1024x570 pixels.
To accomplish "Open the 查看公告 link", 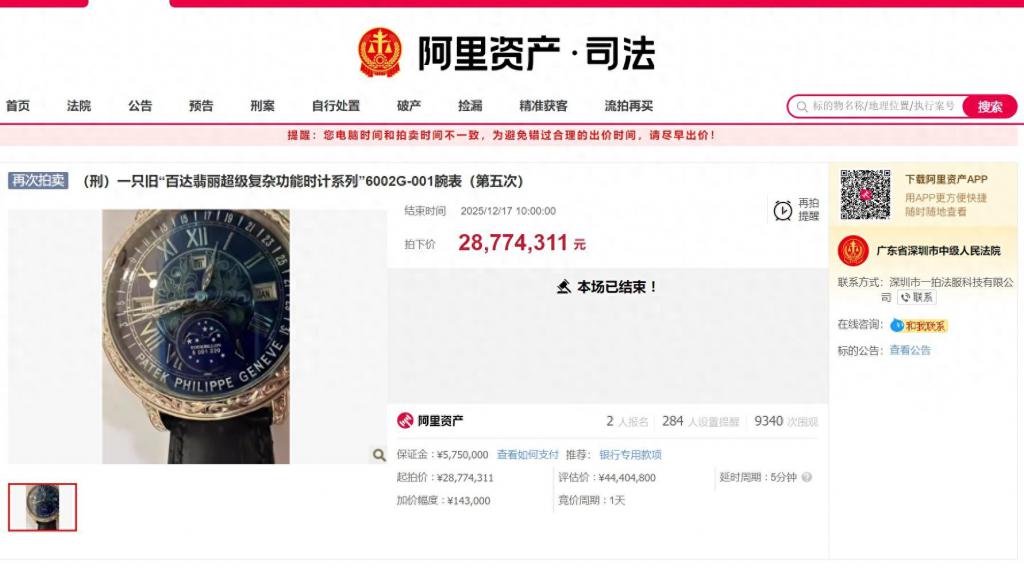I will tap(910, 351).
